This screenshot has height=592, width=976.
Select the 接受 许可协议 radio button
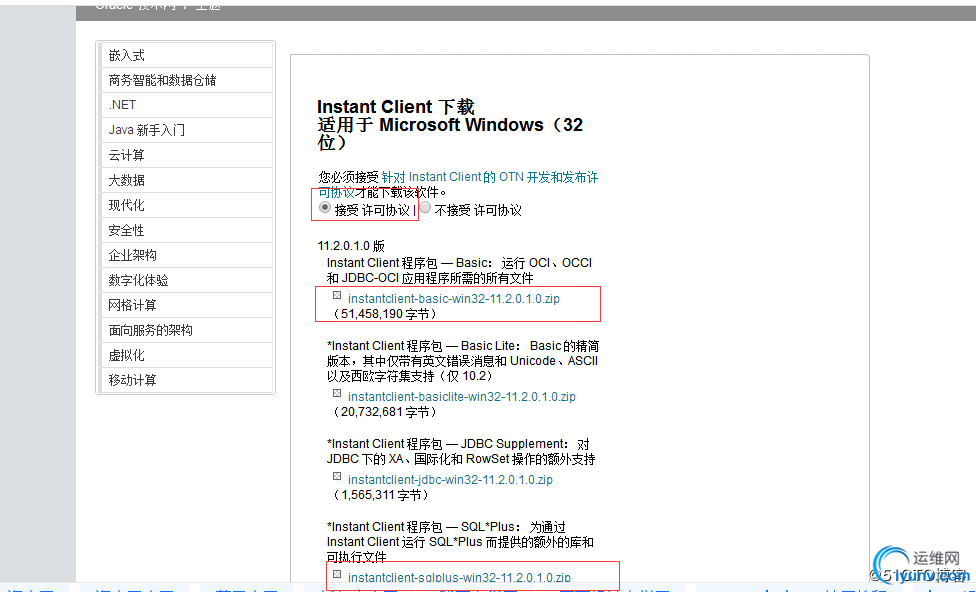(324, 208)
